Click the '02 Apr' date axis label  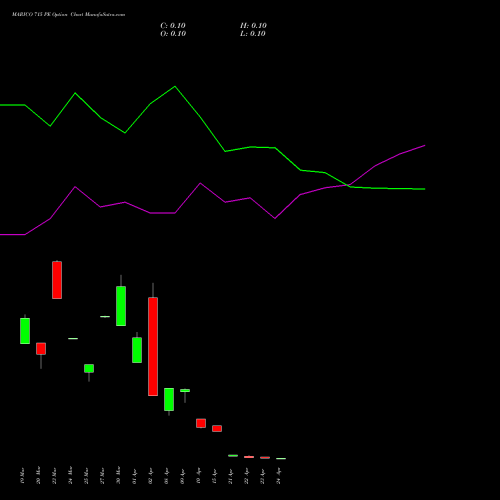tap(150, 475)
